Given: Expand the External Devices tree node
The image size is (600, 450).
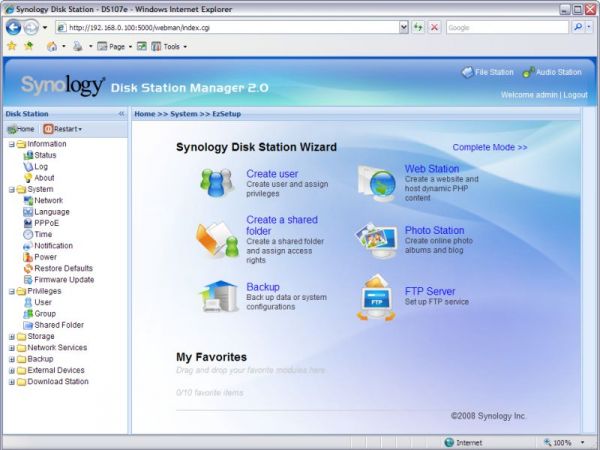Looking at the screenshot, I should tap(11, 371).
